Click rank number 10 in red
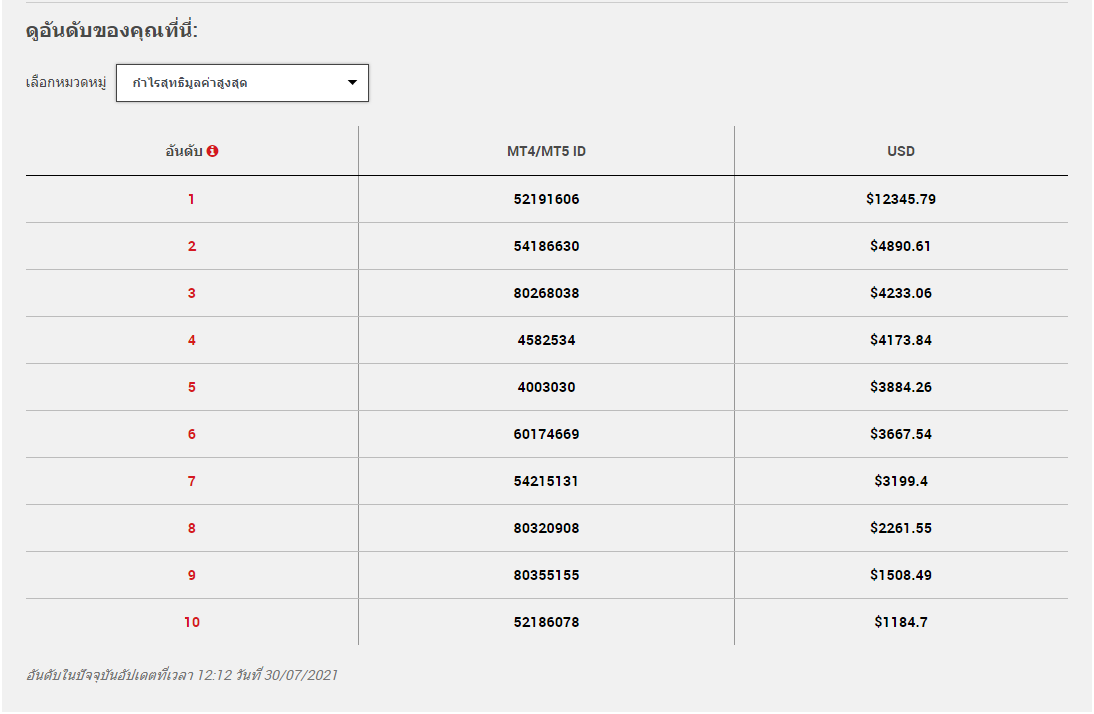This screenshot has height=714, width=1094. coord(192,622)
